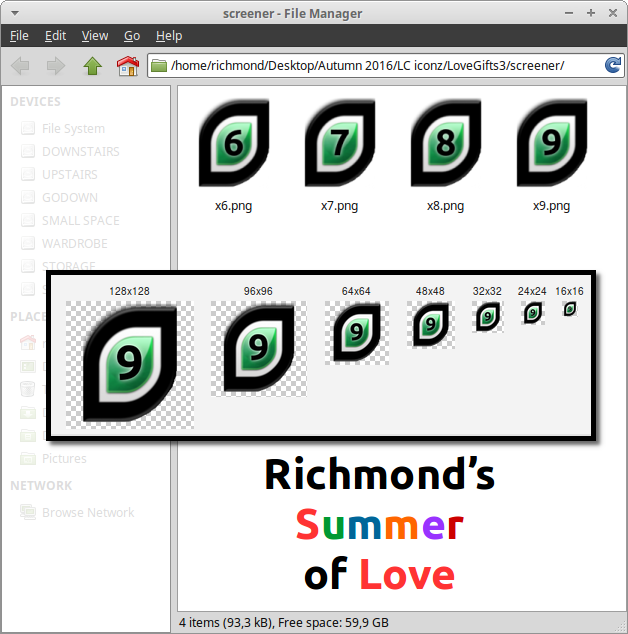Select the x9.png file icon
Image resolution: width=628 pixels, height=634 pixels.
click(x=551, y=144)
